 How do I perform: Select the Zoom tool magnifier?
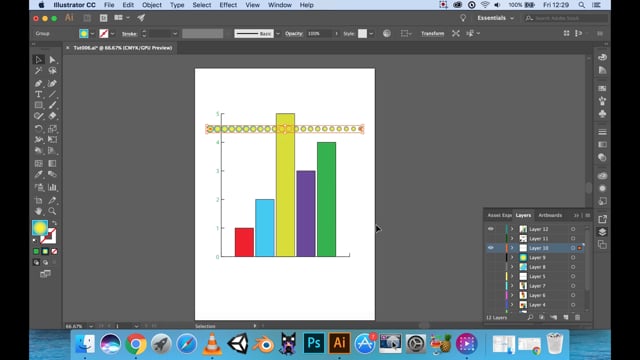pyautogui.click(x=52, y=211)
